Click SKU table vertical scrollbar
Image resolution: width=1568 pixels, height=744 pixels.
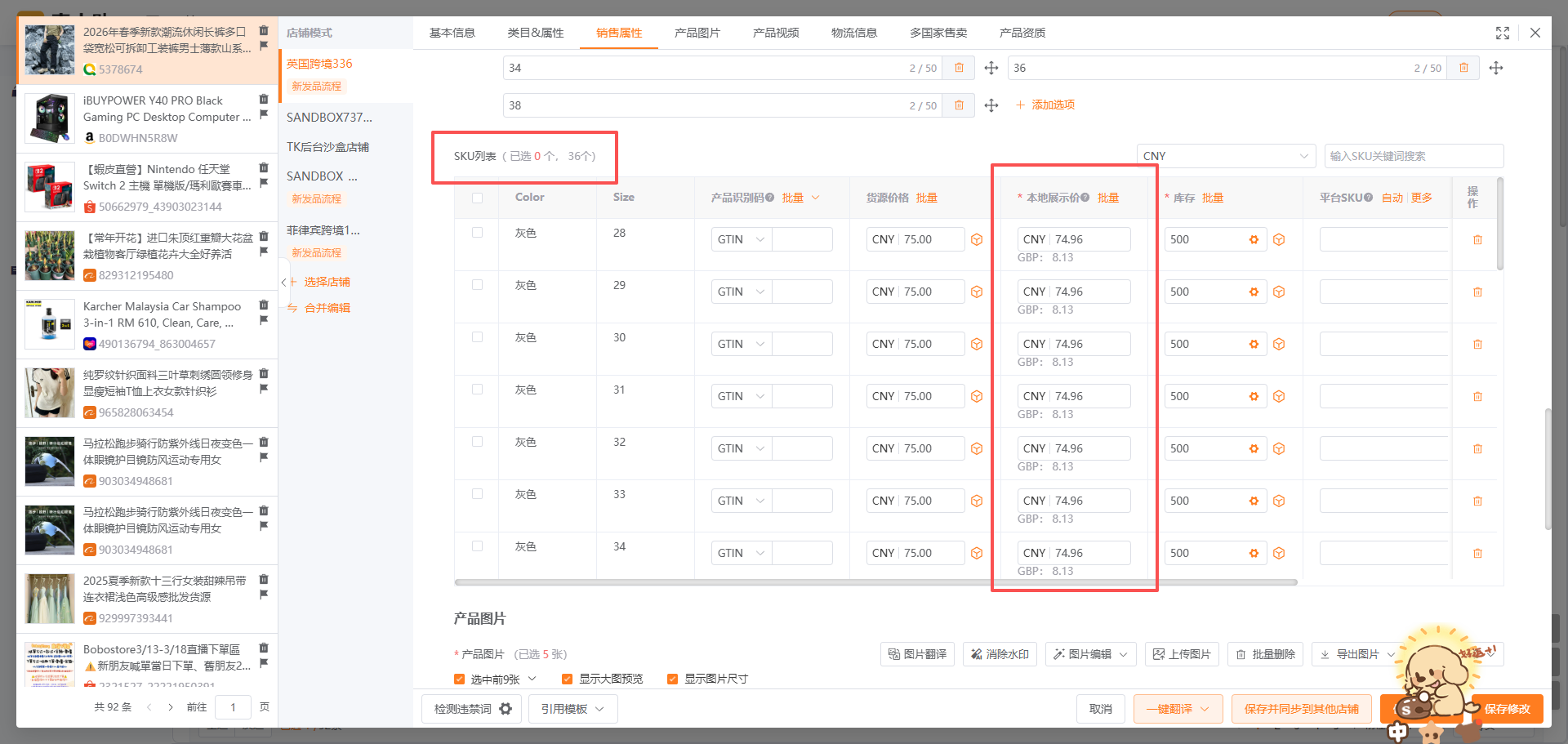click(x=1500, y=225)
